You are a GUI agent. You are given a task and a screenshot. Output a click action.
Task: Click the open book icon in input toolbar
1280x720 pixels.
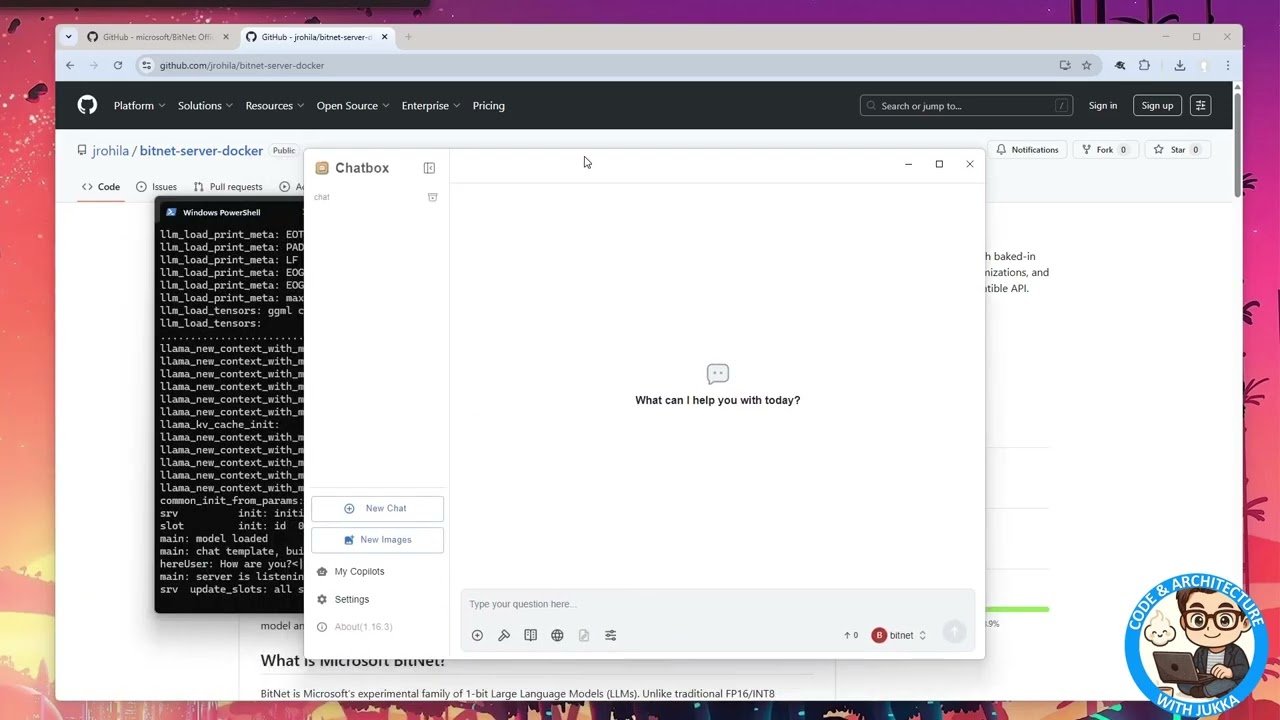pyautogui.click(x=531, y=635)
